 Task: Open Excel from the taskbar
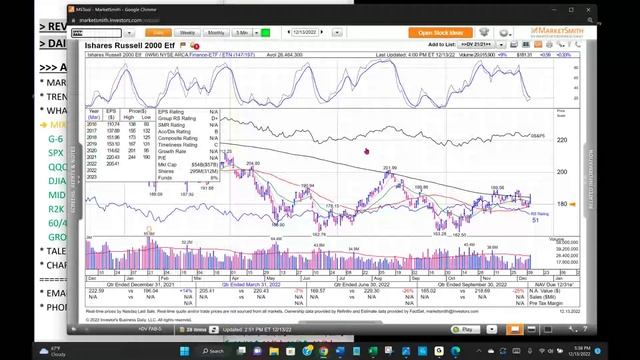[373, 351]
